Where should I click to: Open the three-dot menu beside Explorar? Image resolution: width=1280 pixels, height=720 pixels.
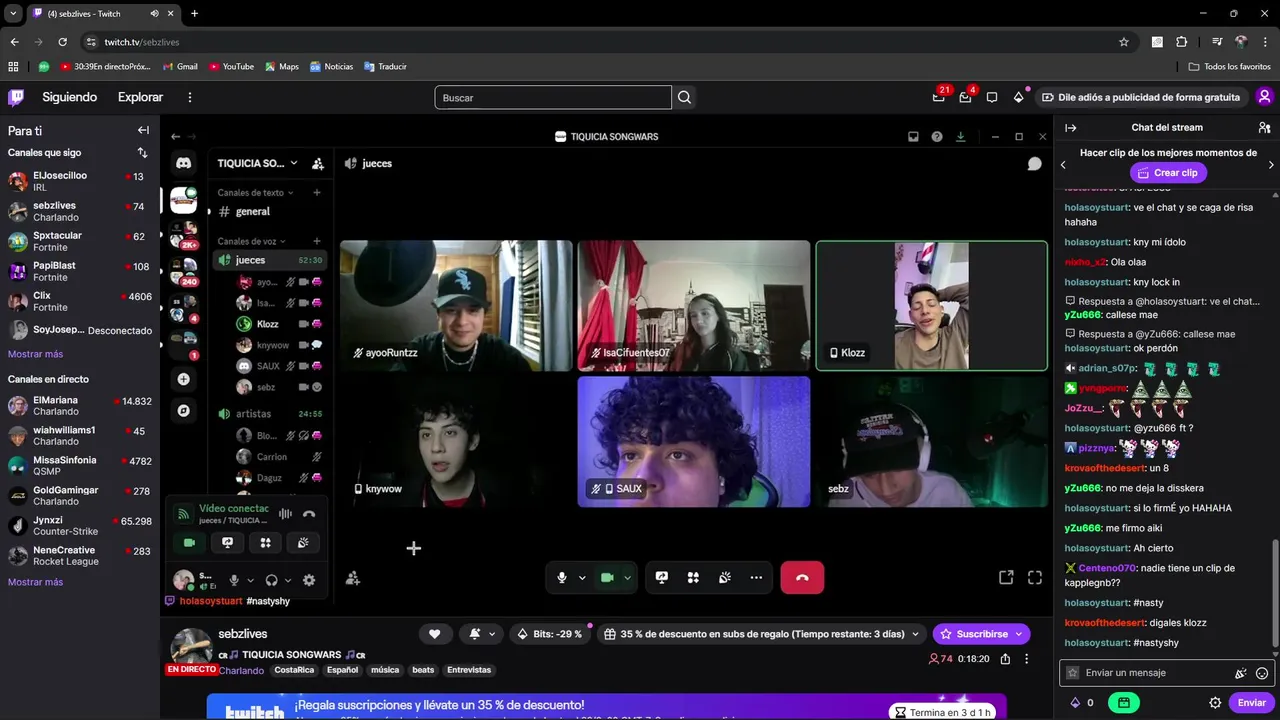[190, 97]
